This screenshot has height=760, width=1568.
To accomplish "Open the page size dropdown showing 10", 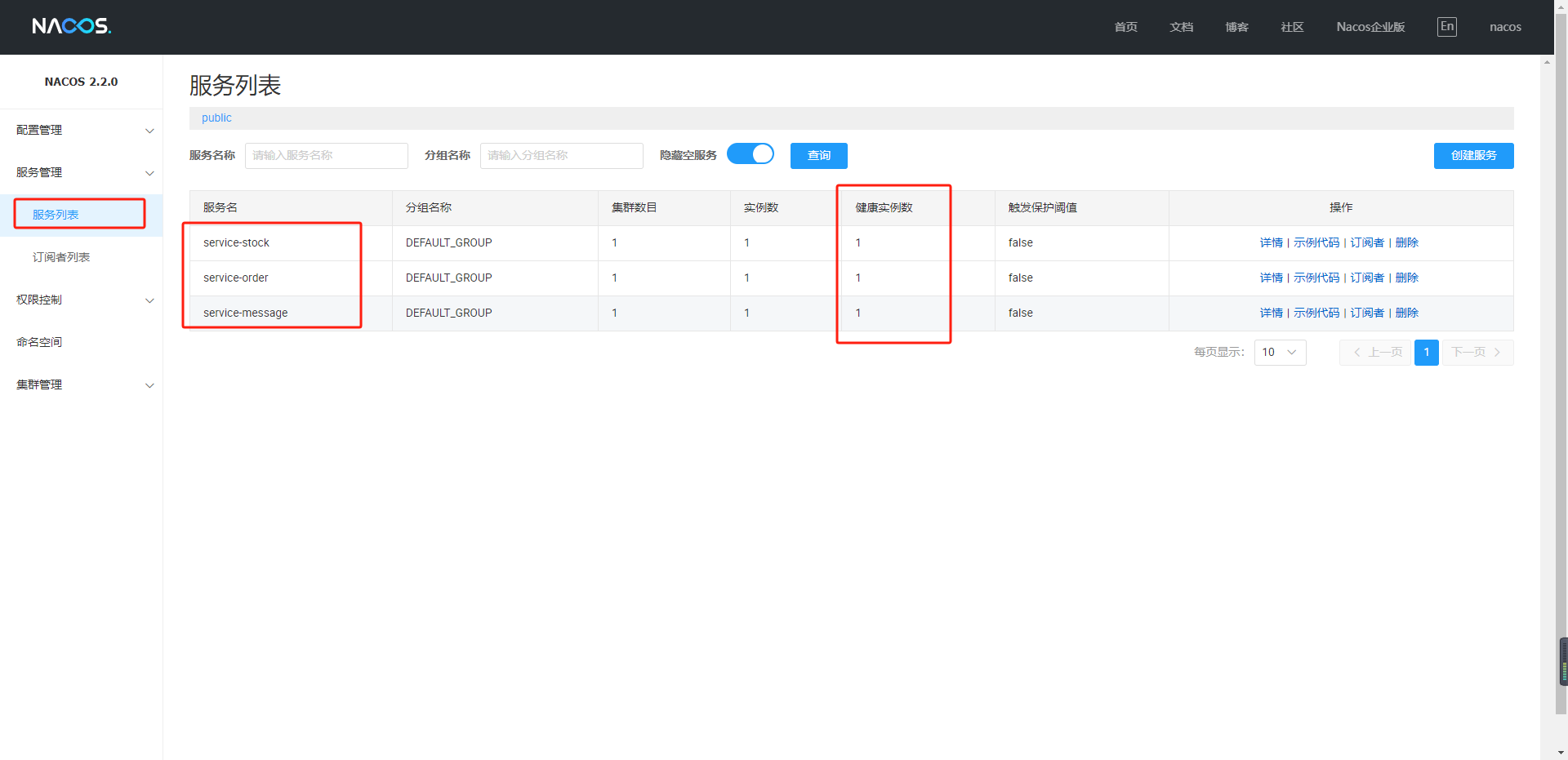I will click(x=1280, y=353).
